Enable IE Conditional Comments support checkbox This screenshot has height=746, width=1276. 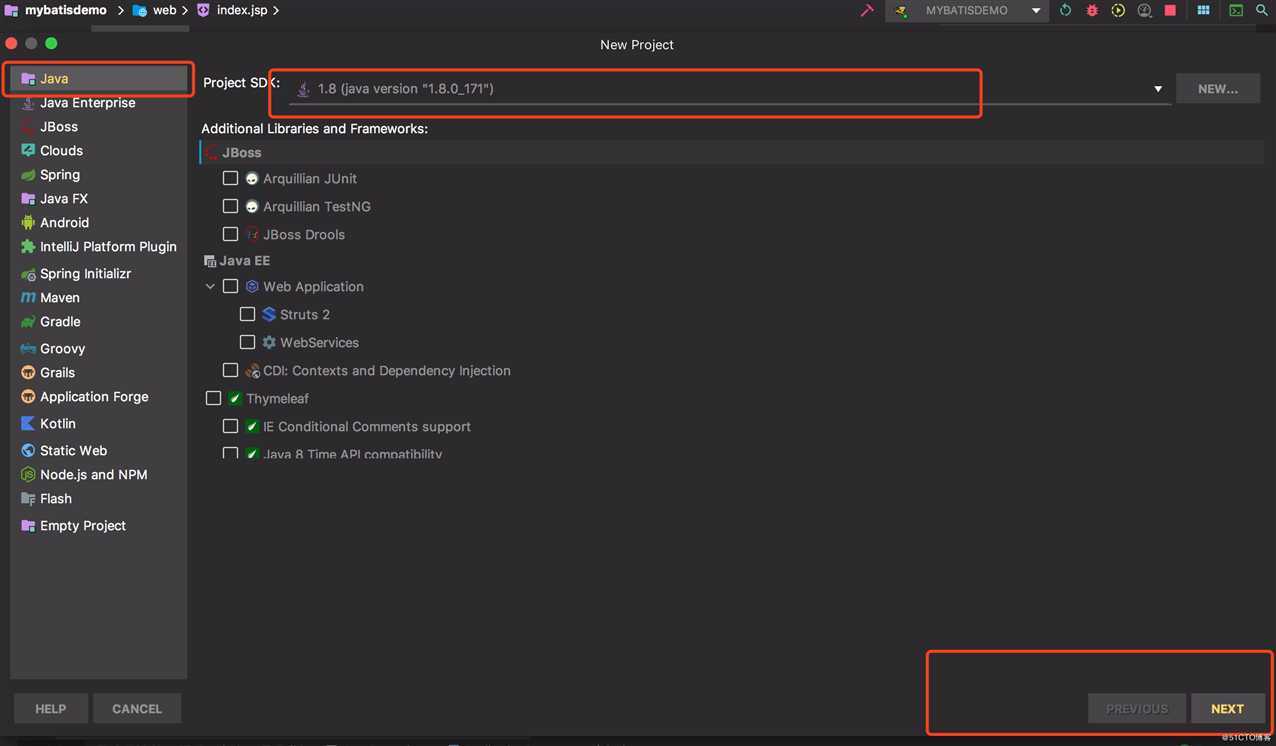point(230,426)
